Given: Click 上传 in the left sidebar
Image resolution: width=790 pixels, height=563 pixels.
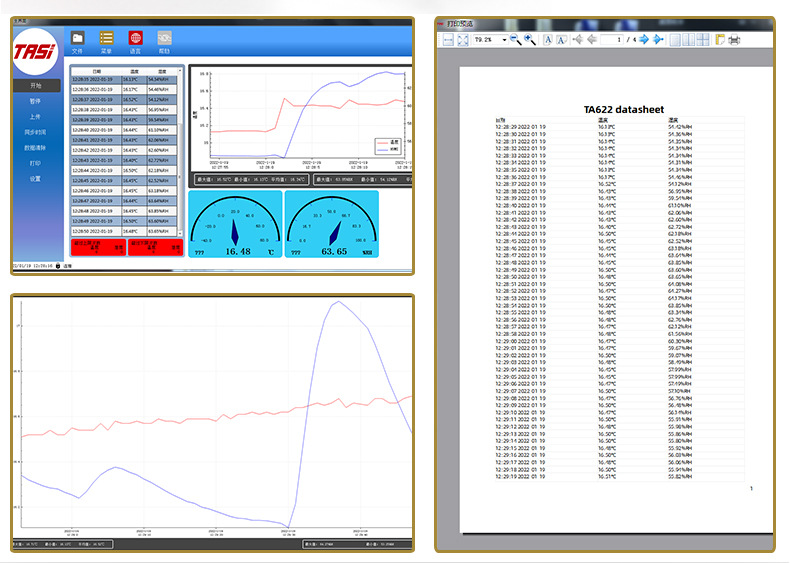Looking at the screenshot, I should point(35,116).
